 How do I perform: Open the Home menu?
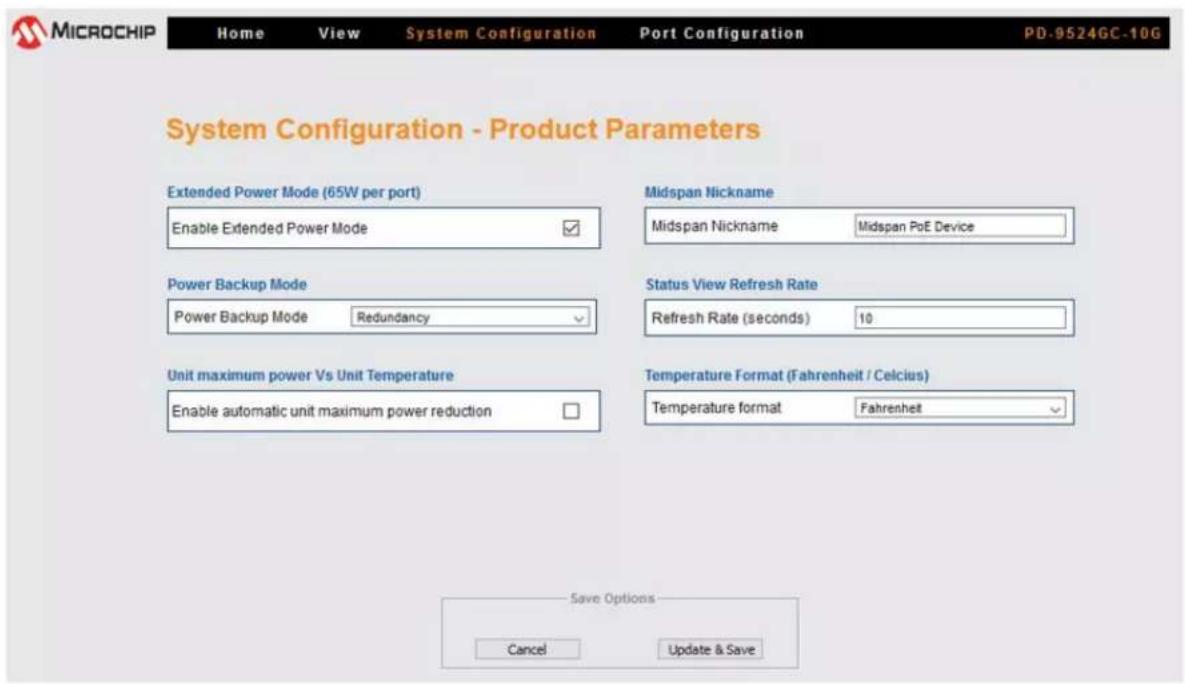pyautogui.click(x=240, y=33)
